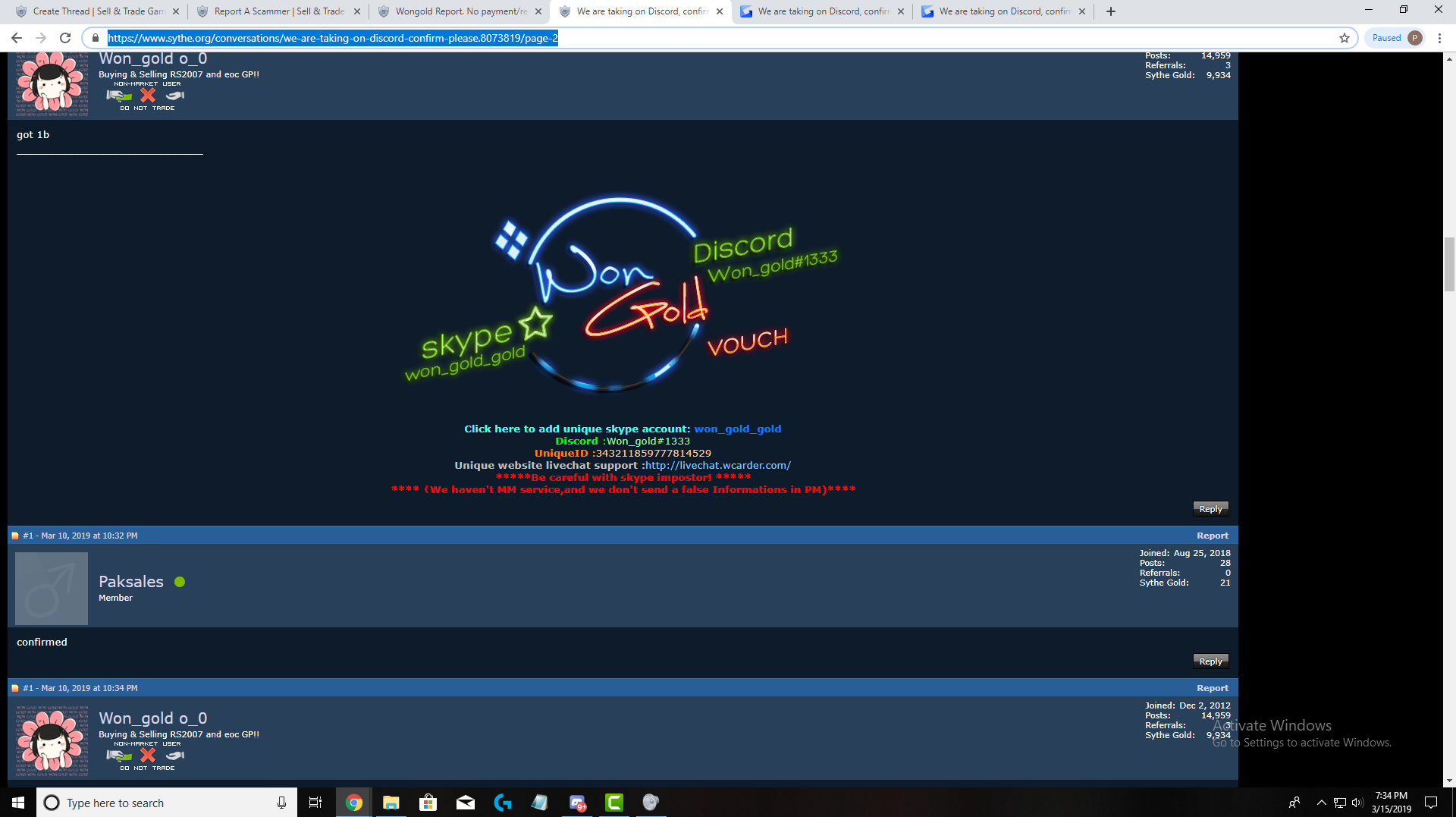
Task: Open the Mail app from the taskbar
Action: [x=465, y=803]
